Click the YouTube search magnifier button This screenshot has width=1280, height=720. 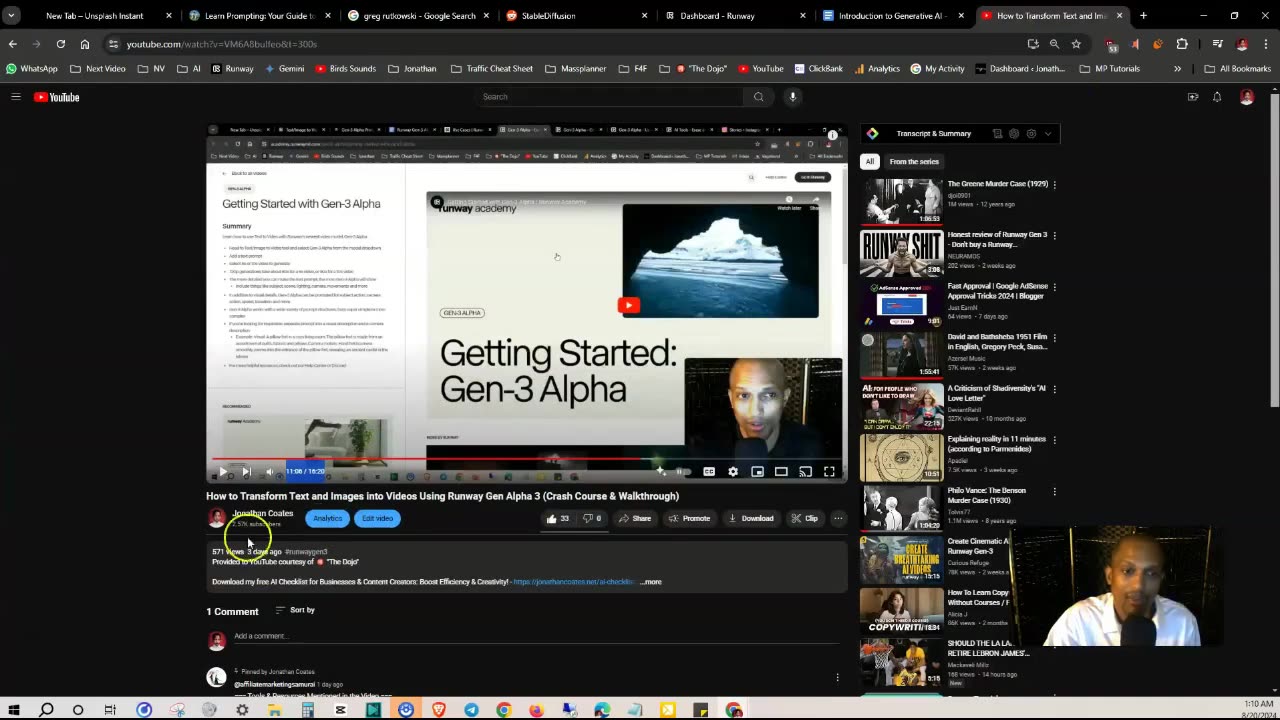(x=758, y=97)
